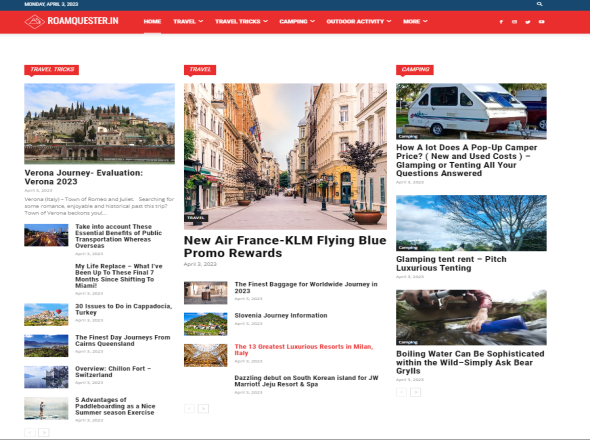Image resolution: width=590 pixels, height=440 pixels.
Task: Open the baggage article thumbnail
Action: [205, 292]
